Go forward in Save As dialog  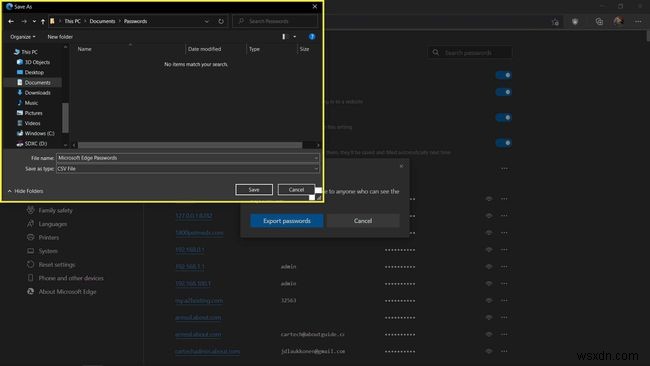tap(24, 21)
